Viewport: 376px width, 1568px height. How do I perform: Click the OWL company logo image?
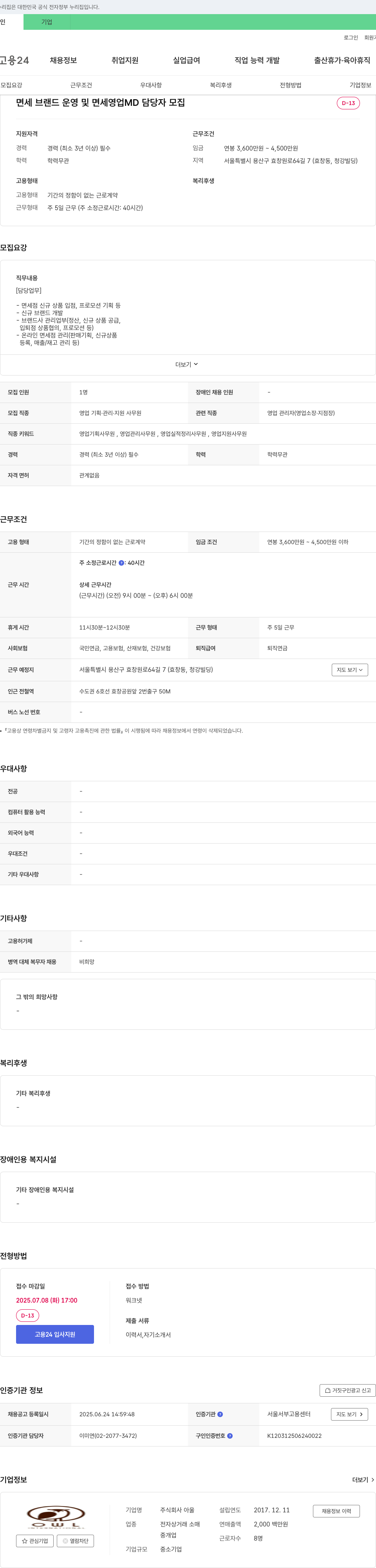[x=55, y=1516]
